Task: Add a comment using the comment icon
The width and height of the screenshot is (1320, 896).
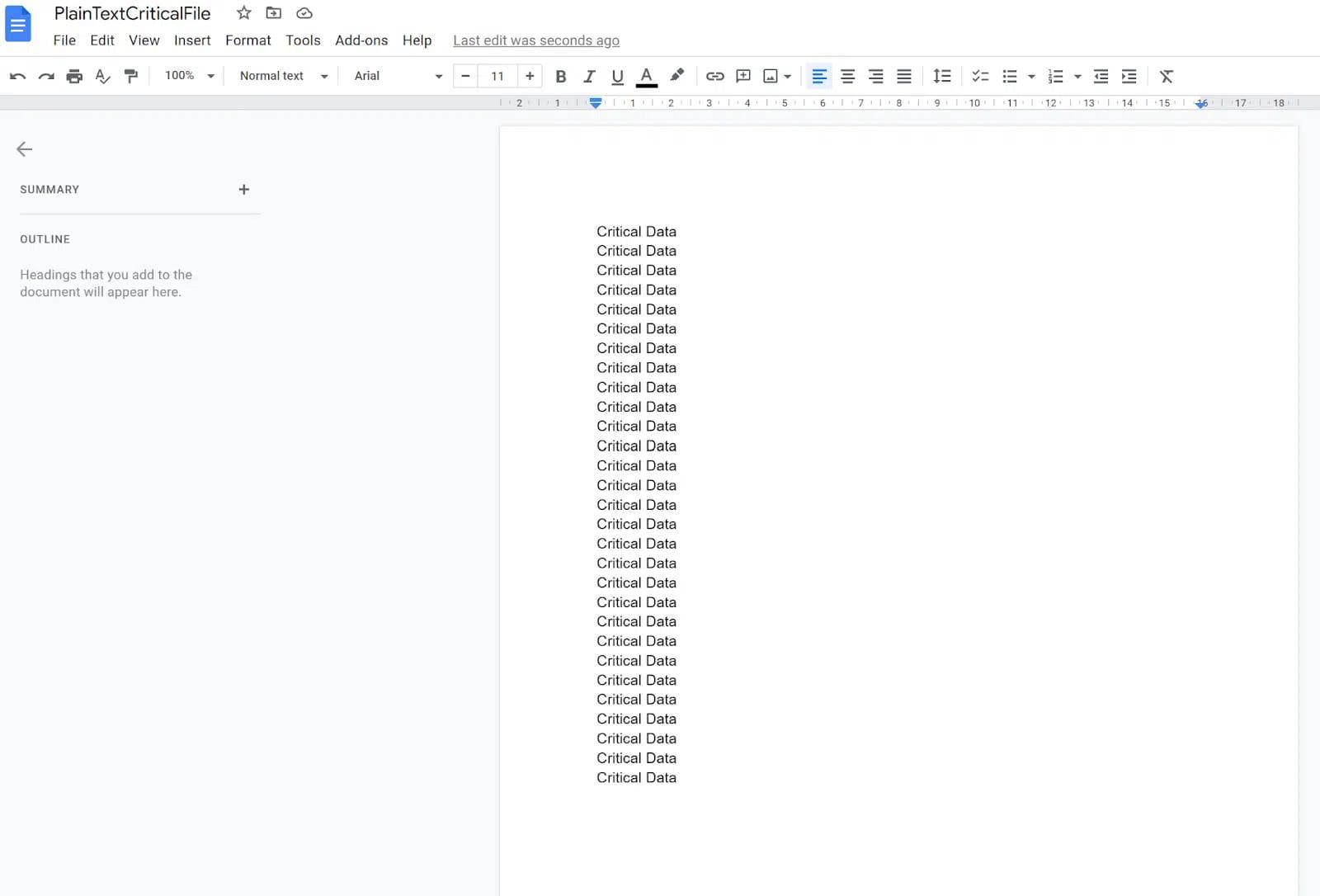Action: click(742, 76)
